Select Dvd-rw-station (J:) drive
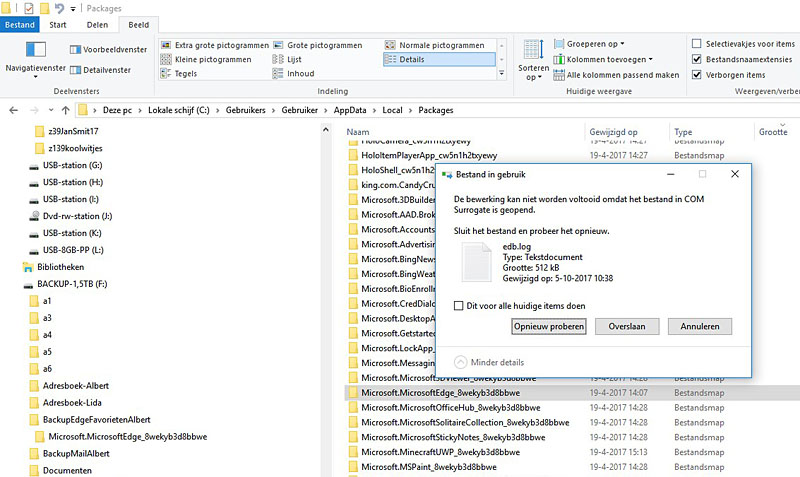The height and width of the screenshot is (477, 800). 78,216
